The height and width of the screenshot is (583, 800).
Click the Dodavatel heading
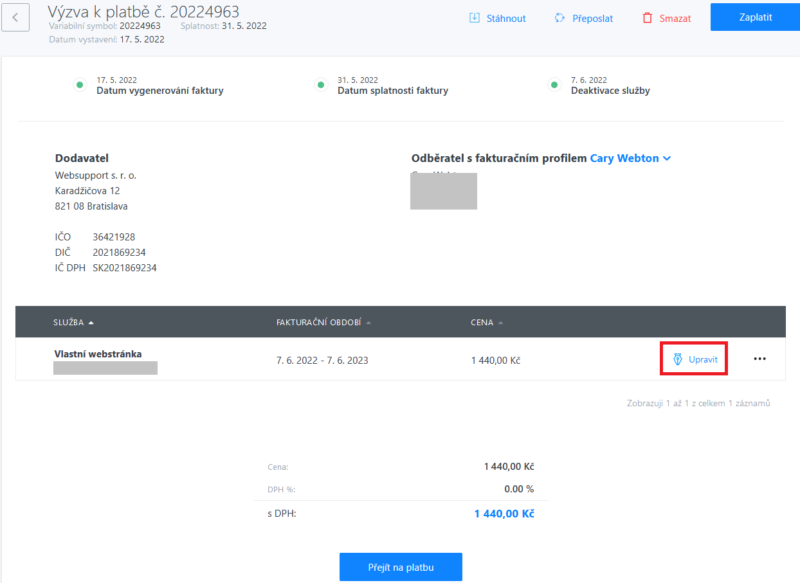click(82, 158)
